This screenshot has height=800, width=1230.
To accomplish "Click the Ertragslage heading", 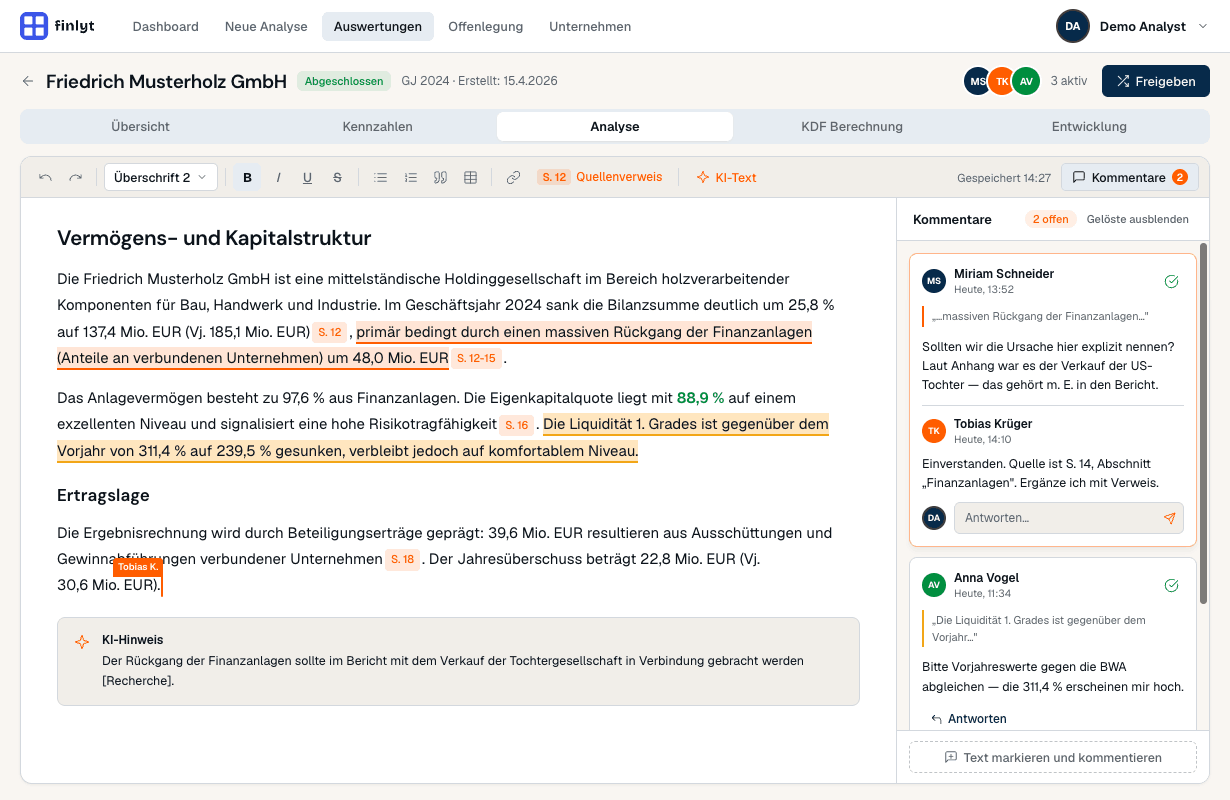I will pyautogui.click(x=103, y=495).
